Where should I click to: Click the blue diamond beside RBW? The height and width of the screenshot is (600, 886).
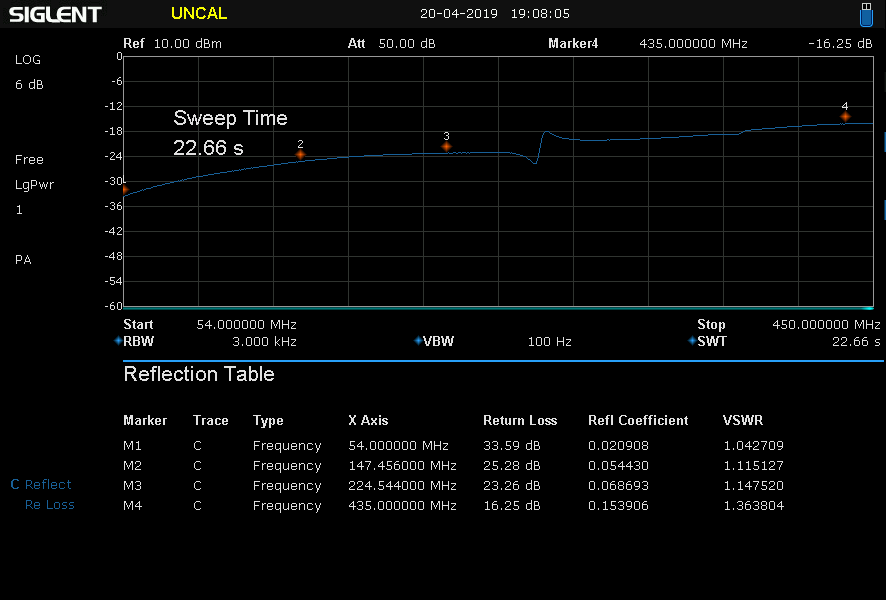118,341
